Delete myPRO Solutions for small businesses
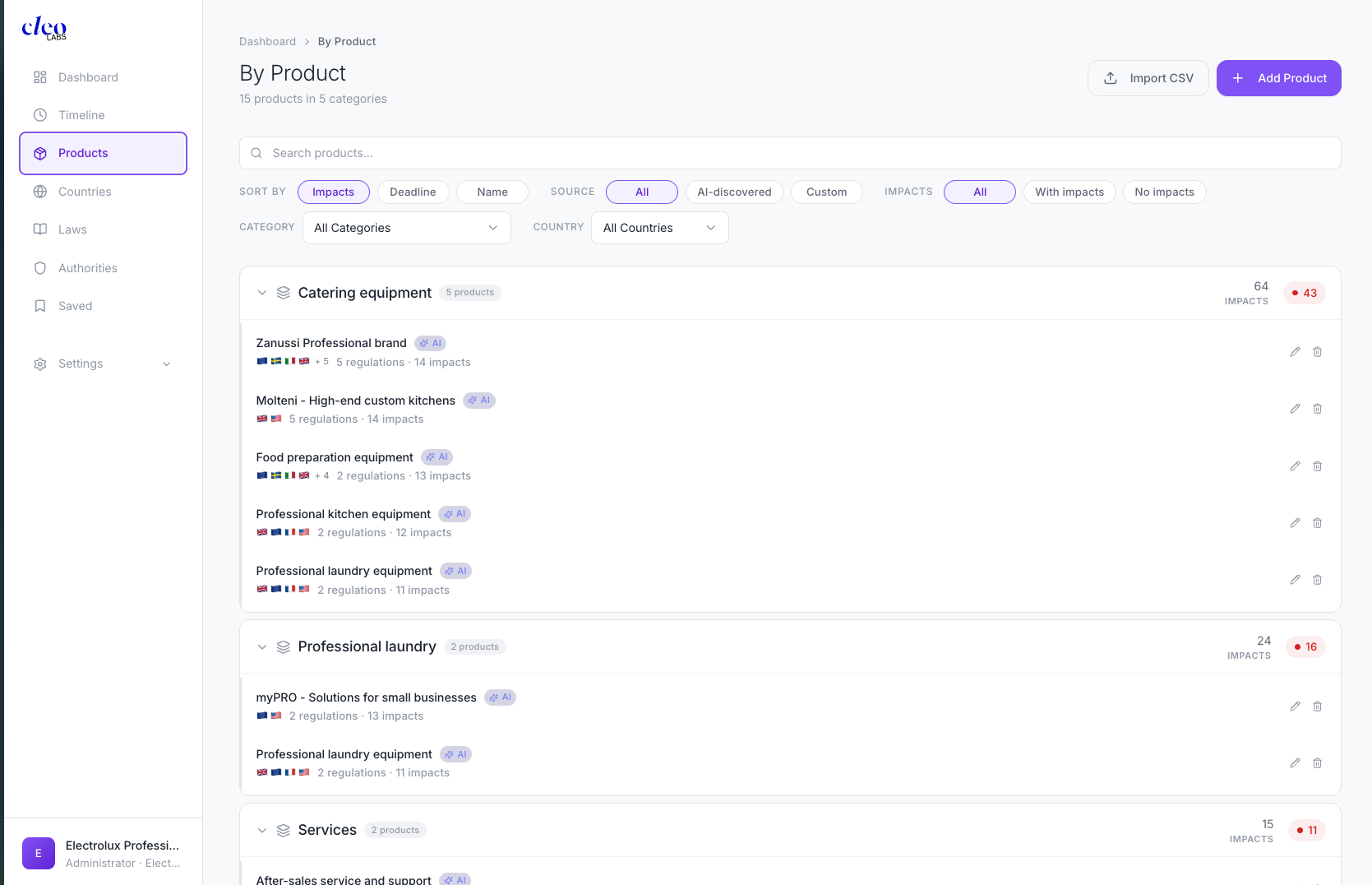The height and width of the screenshot is (885, 1372). (x=1317, y=707)
